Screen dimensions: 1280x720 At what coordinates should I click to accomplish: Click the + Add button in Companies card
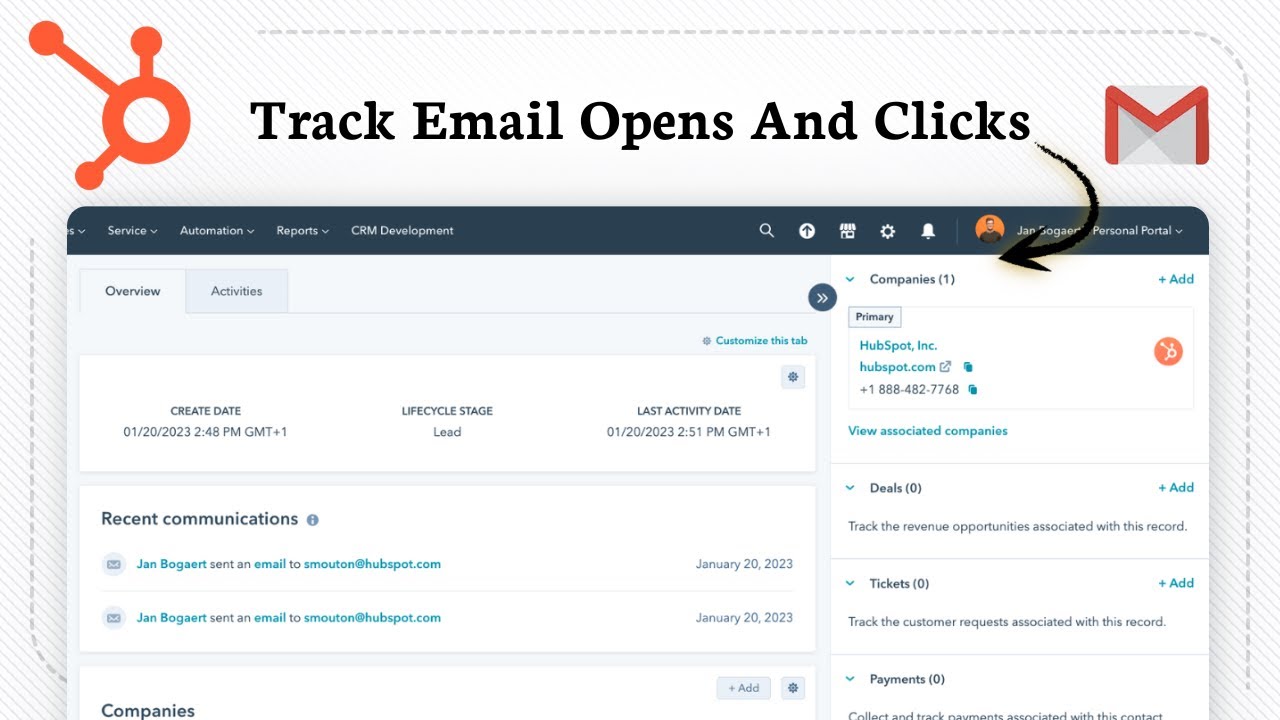tap(744, 688)
